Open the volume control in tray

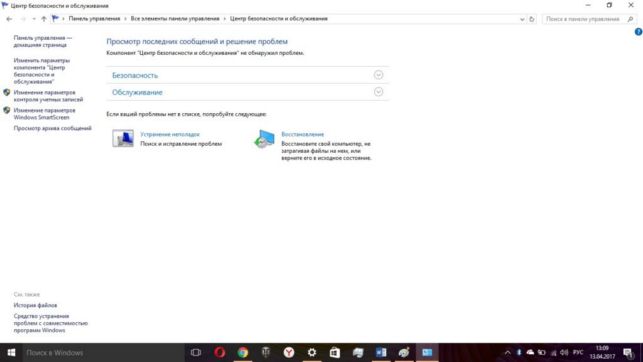click(x=564, y=353)
